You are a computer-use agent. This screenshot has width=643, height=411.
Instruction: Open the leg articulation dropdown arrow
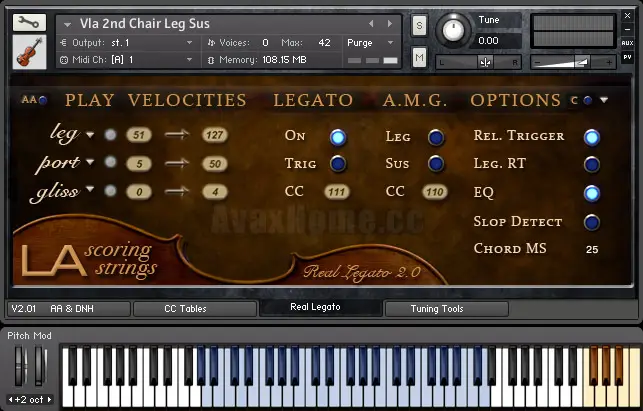coord(90,135)
